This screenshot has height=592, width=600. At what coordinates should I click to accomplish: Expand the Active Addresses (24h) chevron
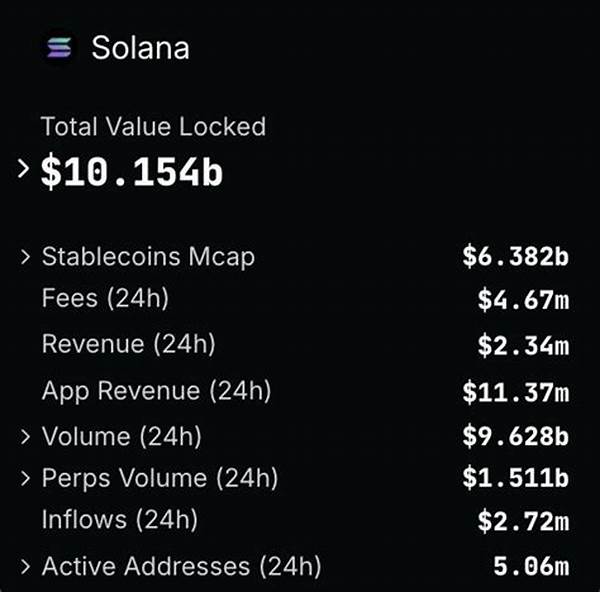pos(25,567)
